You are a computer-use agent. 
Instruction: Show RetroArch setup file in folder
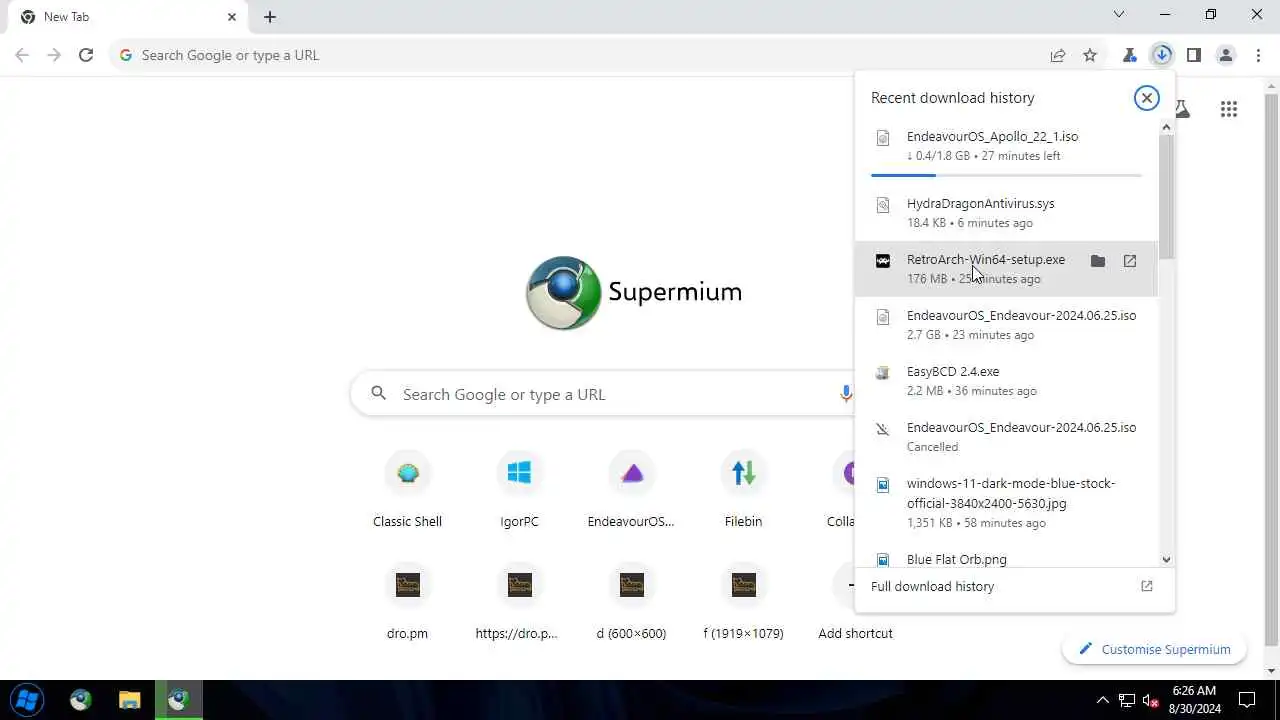point(1098,261)
